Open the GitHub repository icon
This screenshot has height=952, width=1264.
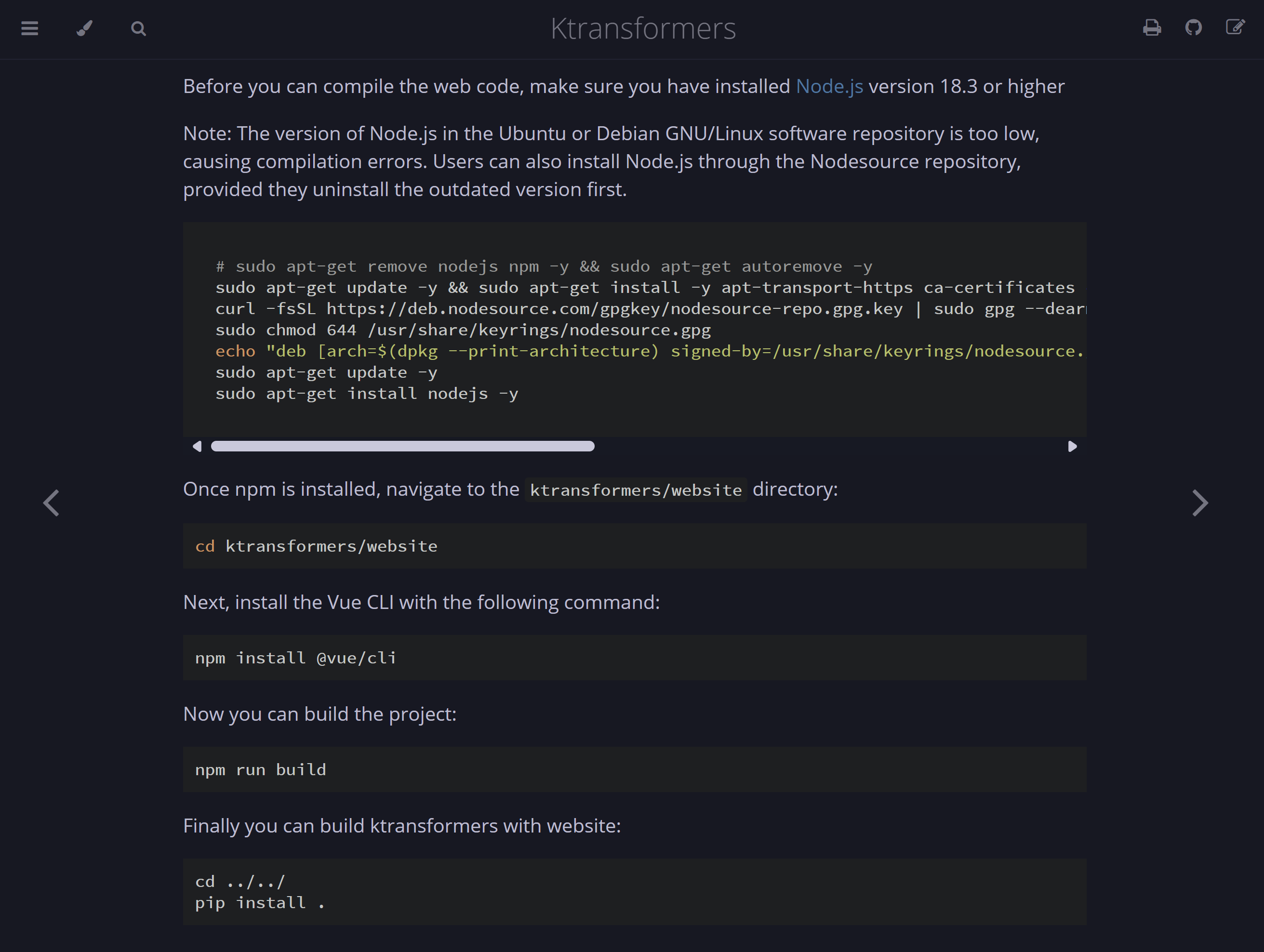coord(1193,27)
